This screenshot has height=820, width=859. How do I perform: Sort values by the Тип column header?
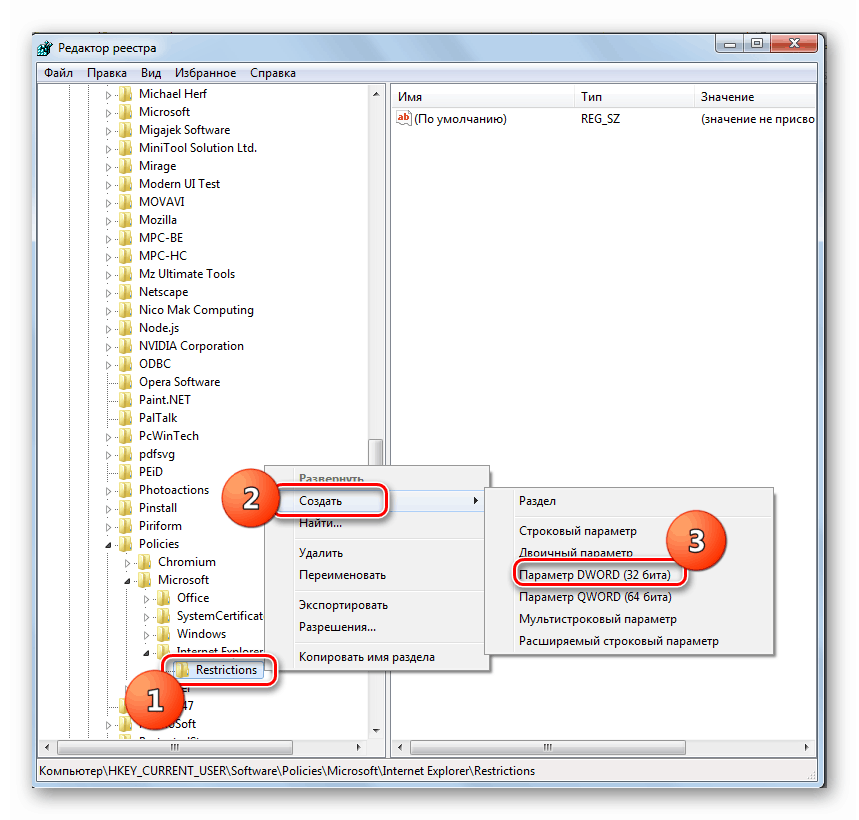click(634, 97)
